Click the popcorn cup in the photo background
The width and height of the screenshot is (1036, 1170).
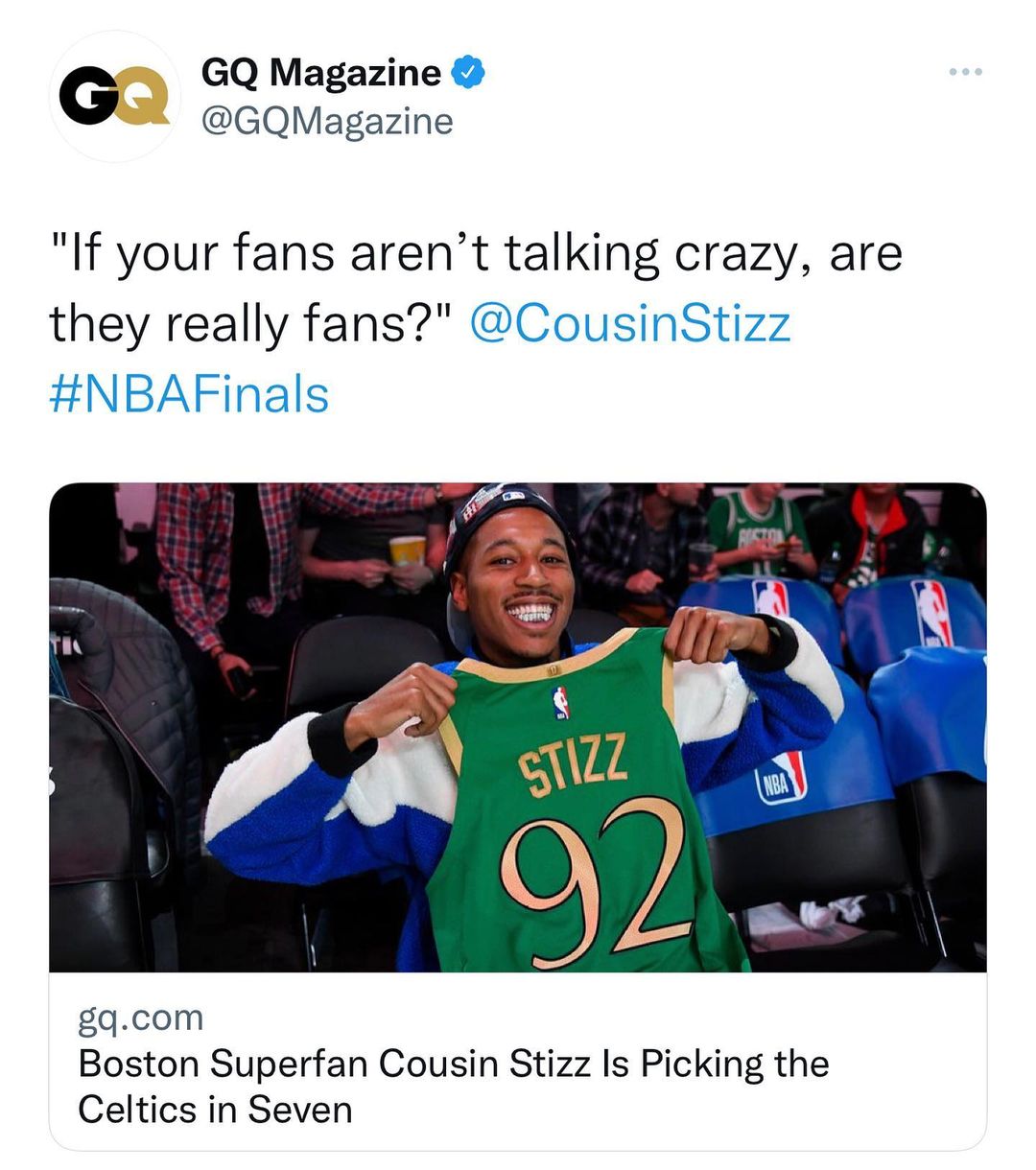[x=407, y=551]
